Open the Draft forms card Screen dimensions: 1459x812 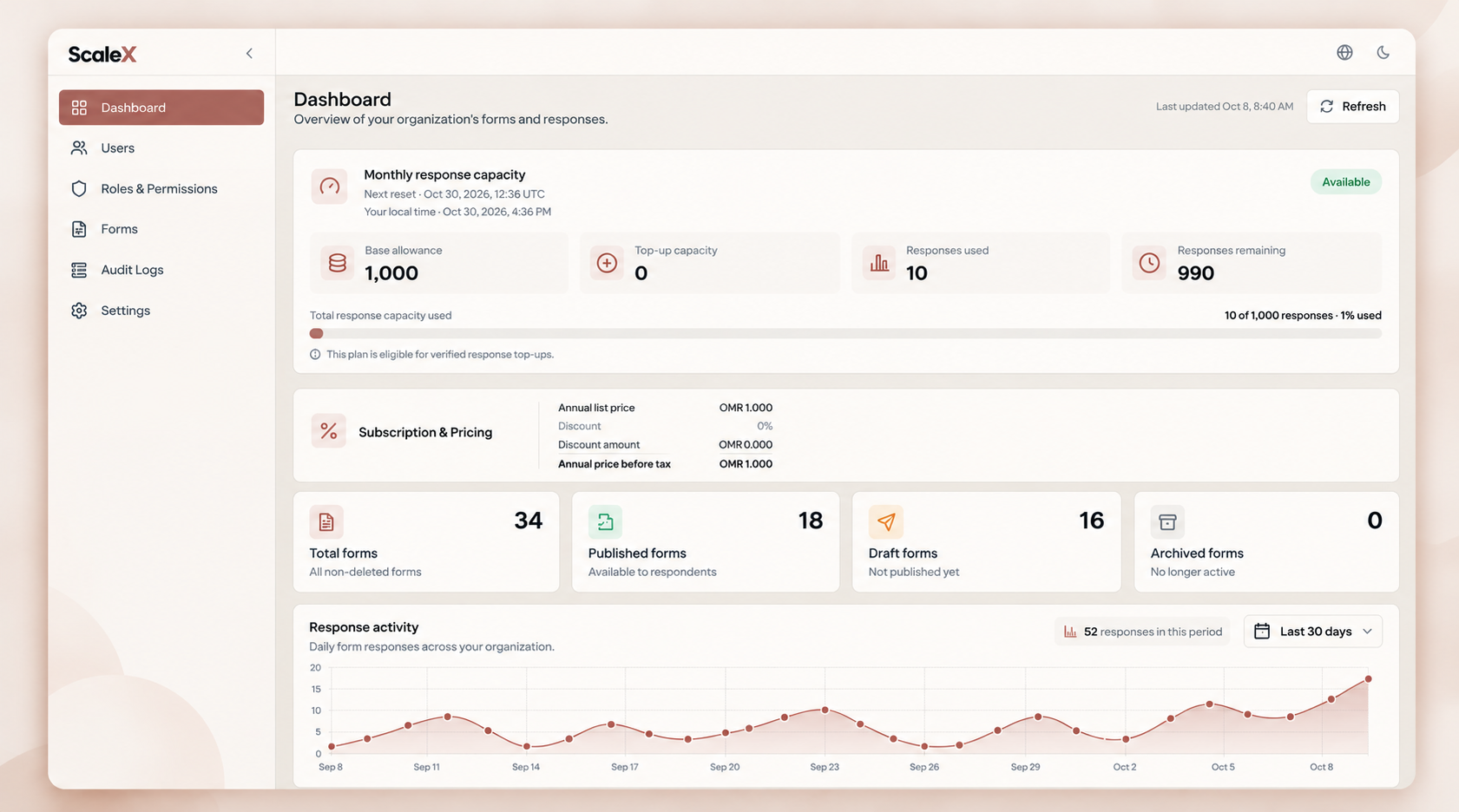(x=987, y=542)
